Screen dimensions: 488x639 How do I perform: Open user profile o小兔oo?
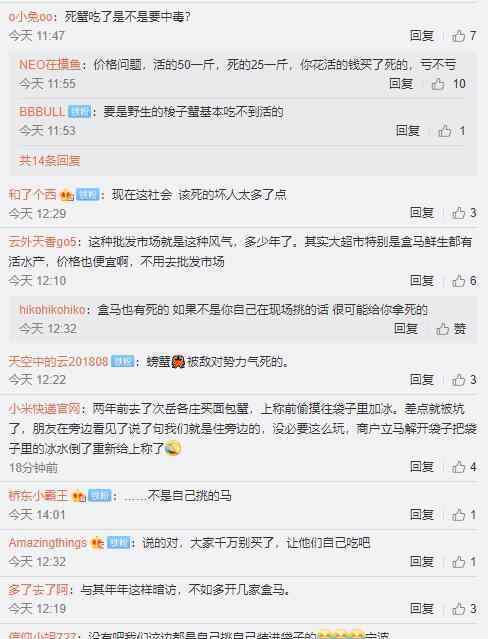pos(31,17)
